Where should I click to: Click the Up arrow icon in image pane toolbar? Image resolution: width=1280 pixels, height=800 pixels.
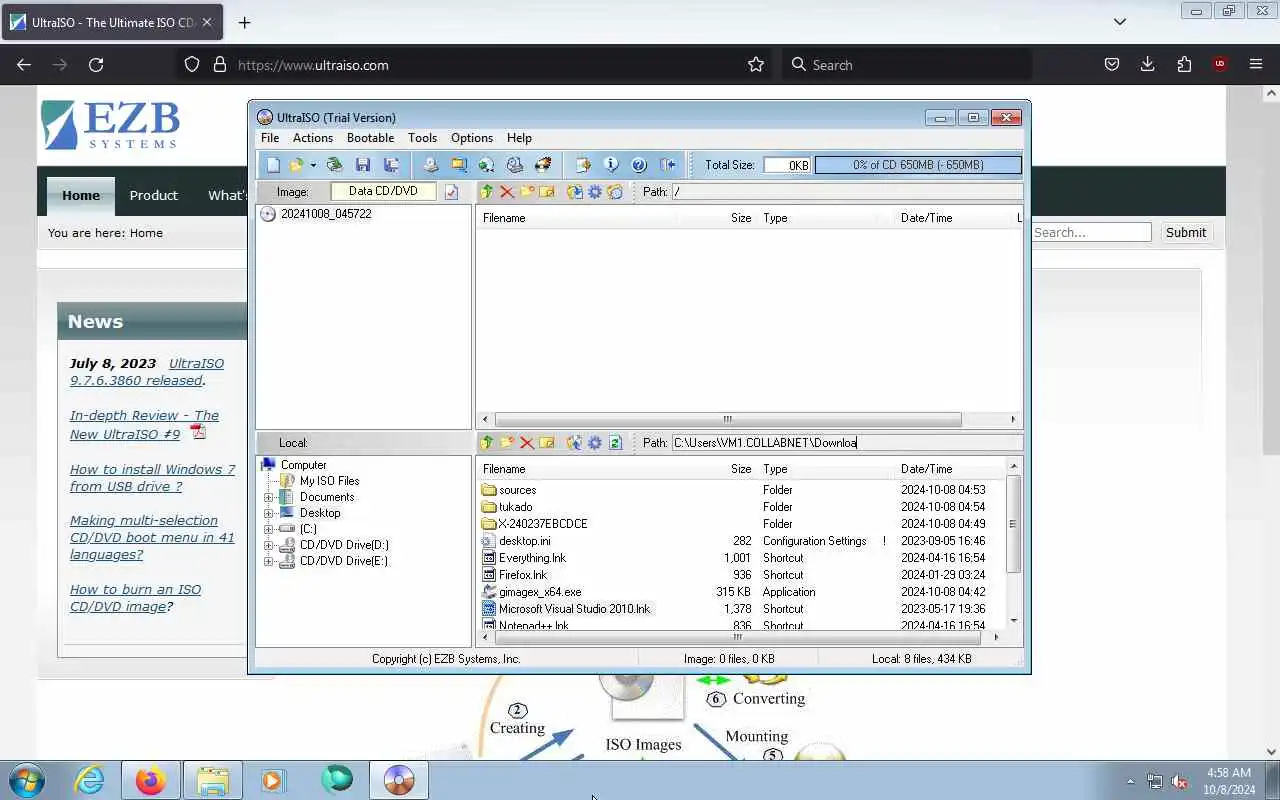point(487,192)
